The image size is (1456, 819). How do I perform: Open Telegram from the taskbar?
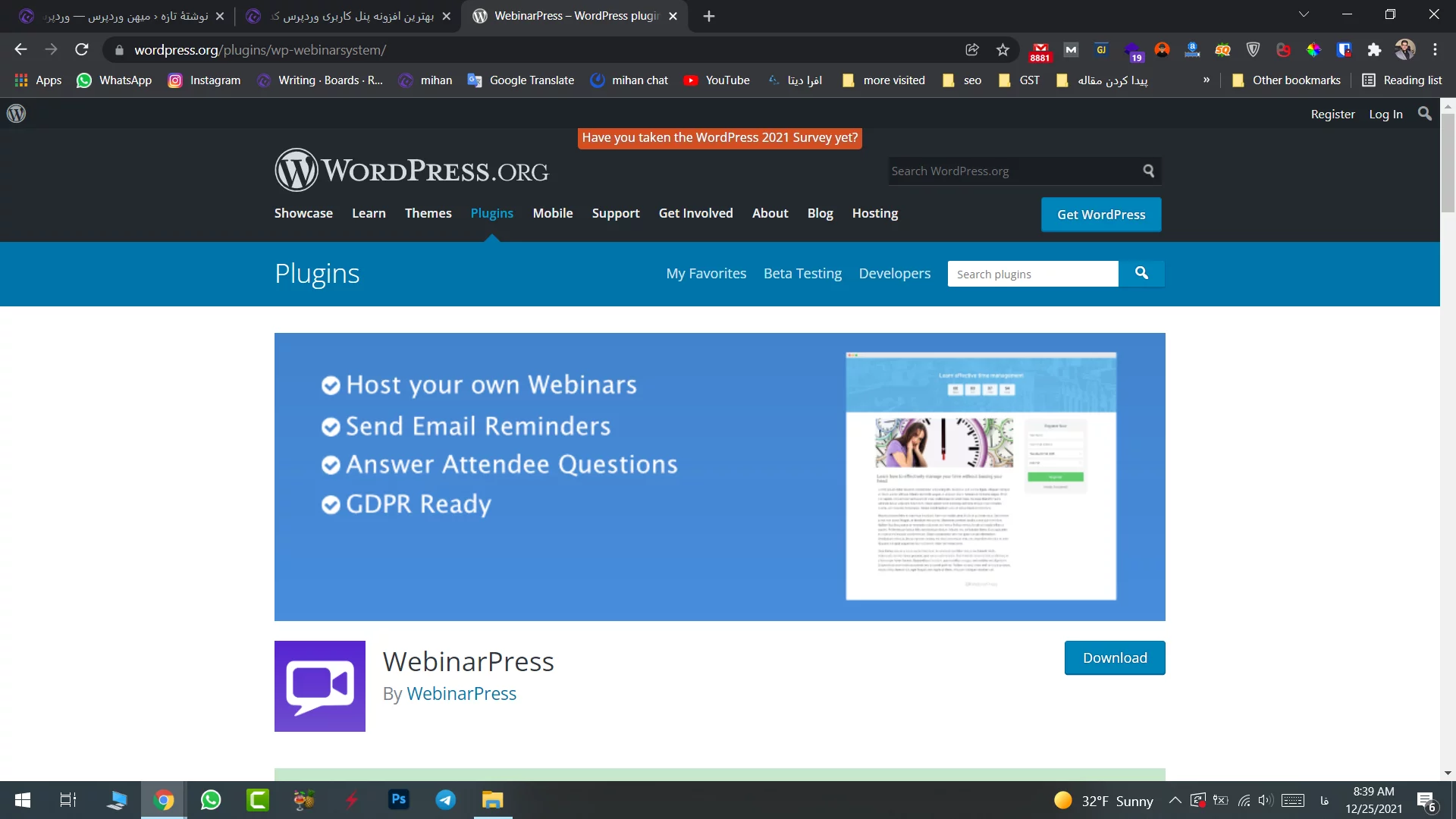pyautogui.click(x=445, y=800)
